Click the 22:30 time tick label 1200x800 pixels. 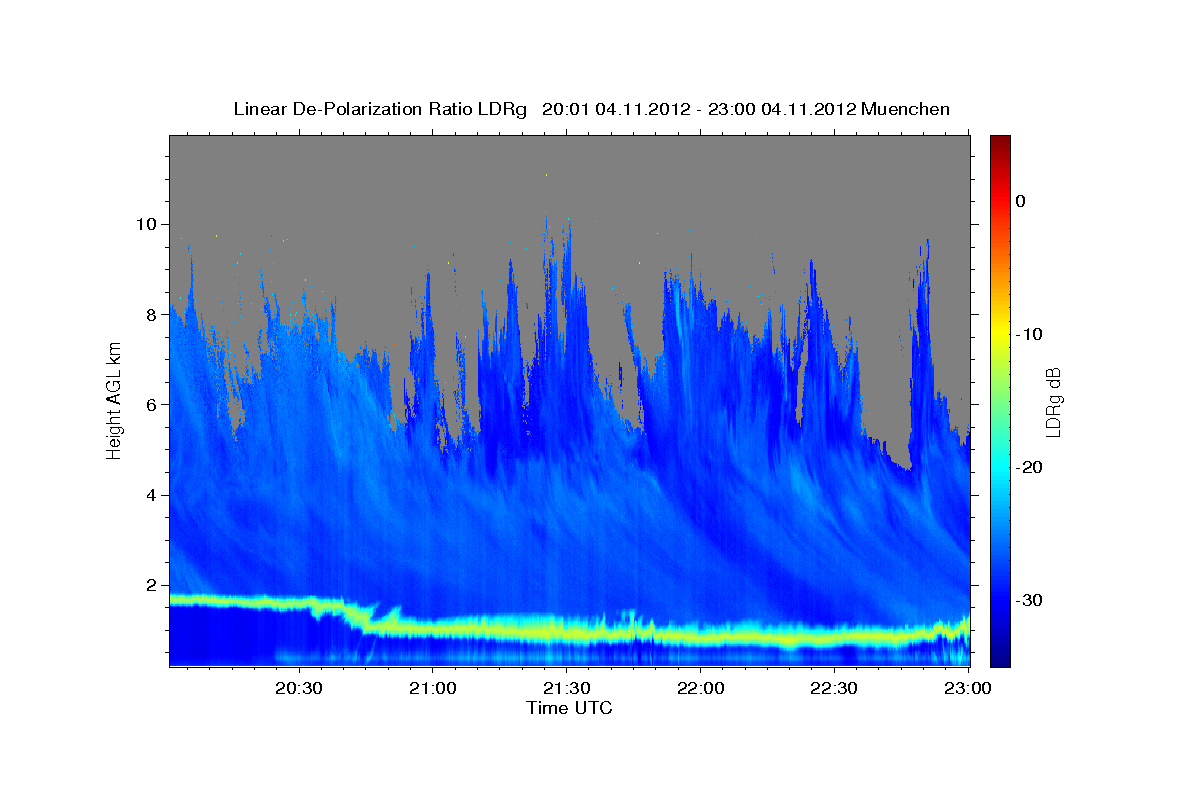[833, 689]
